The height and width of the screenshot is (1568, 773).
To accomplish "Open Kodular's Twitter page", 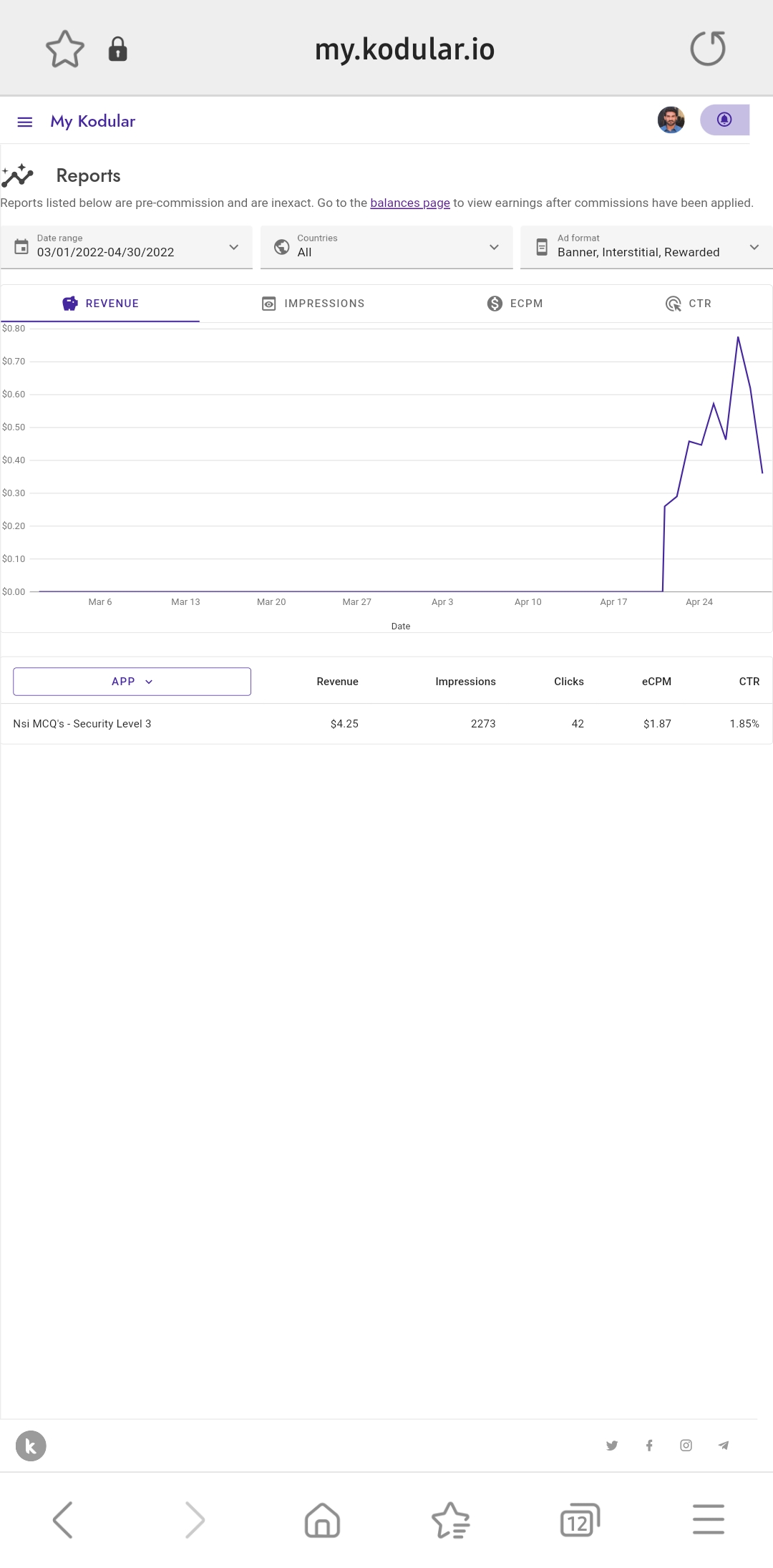I will pyautogui.click(x=612, y=1446).
